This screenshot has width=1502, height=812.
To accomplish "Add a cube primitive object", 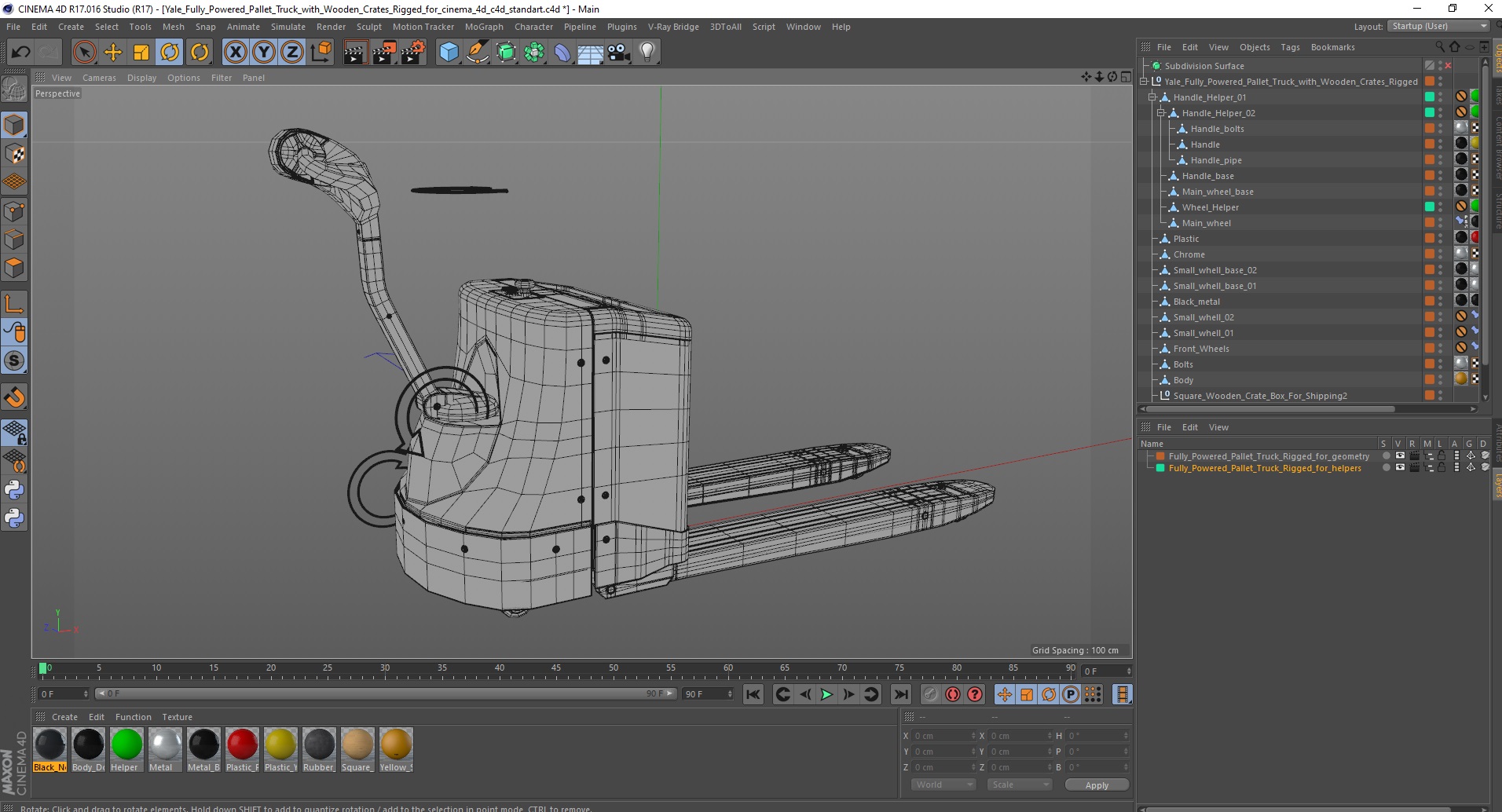I will point(449,53).
